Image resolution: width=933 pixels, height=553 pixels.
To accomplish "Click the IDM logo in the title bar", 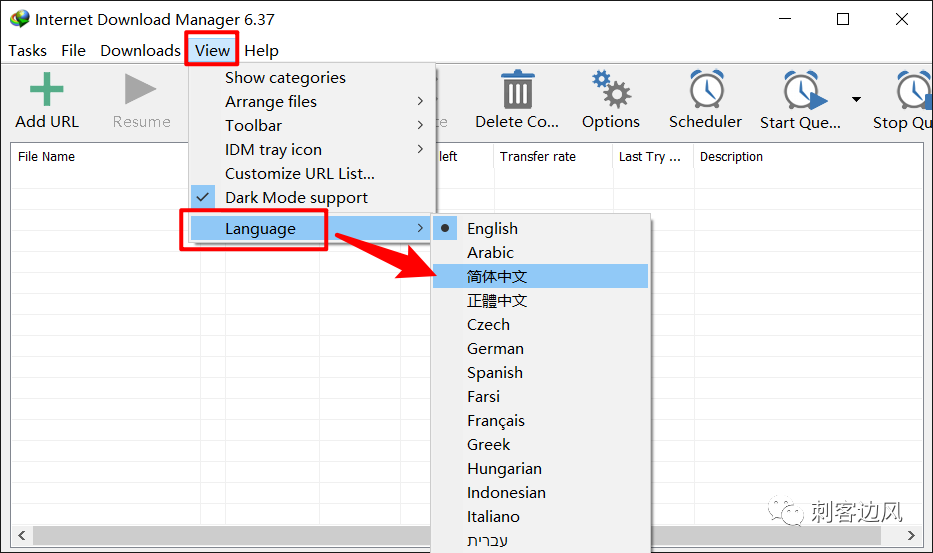I will [20, 19].
